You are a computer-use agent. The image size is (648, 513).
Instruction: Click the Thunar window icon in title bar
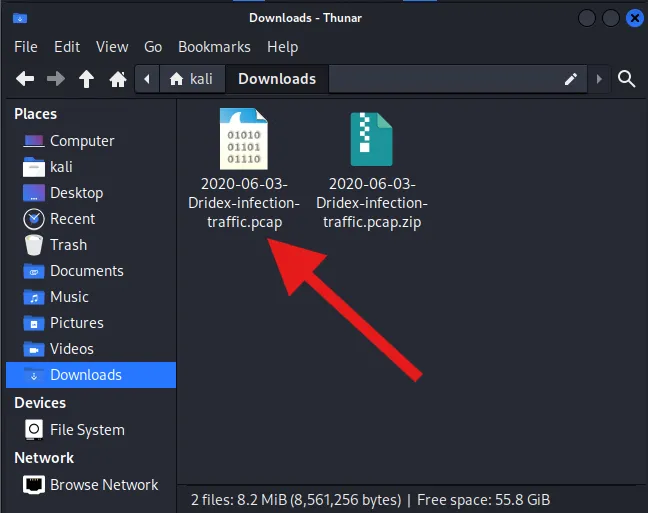(x=20, y=18)
